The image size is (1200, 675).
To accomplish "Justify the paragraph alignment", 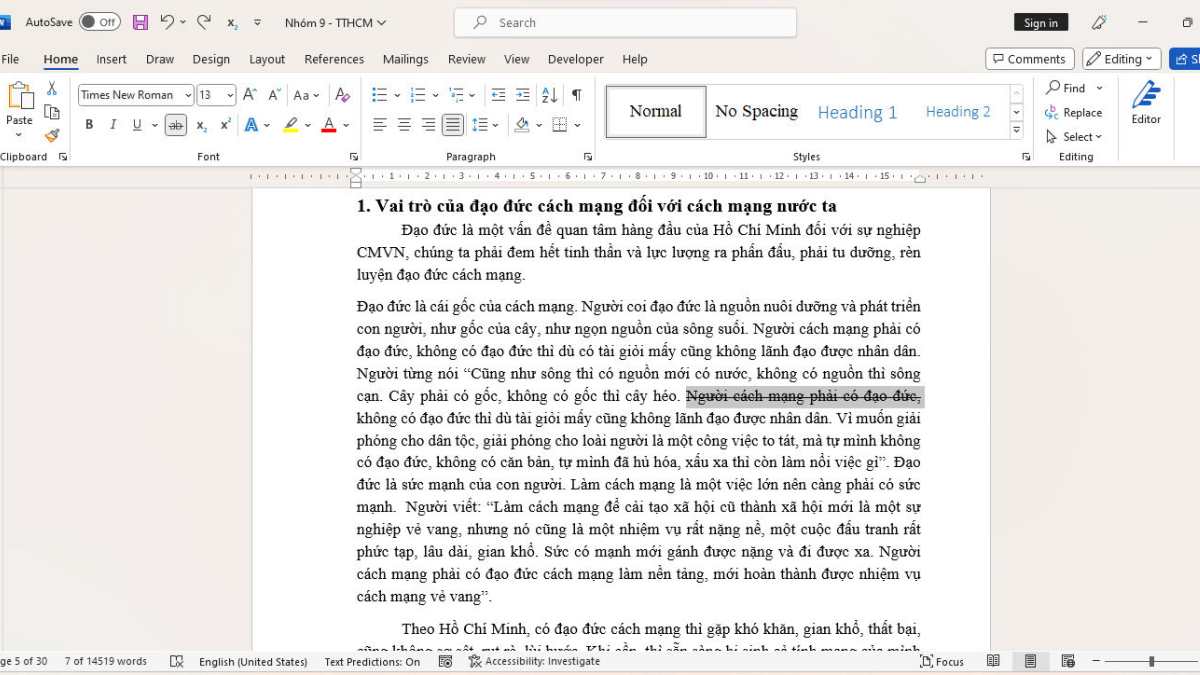I will click(x=452, y=124).
